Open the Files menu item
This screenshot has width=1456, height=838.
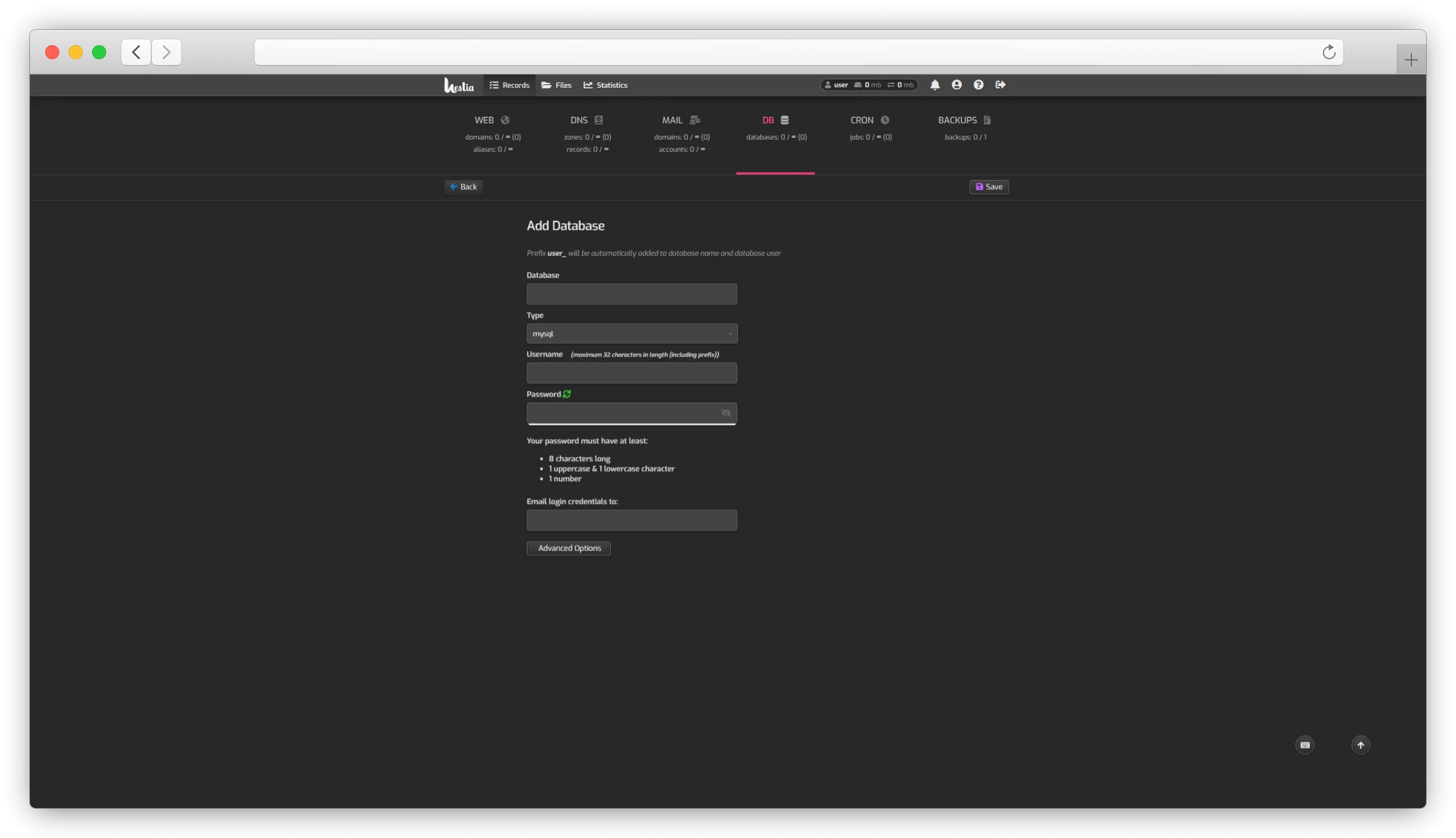click(555, 84)
